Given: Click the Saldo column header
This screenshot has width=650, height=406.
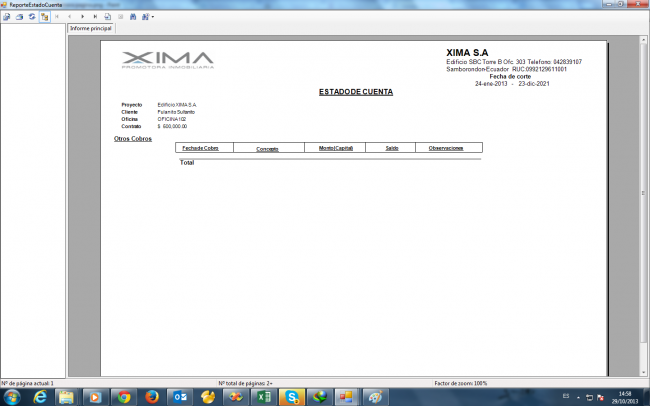Looking at the screenshot, I should 392,148.
